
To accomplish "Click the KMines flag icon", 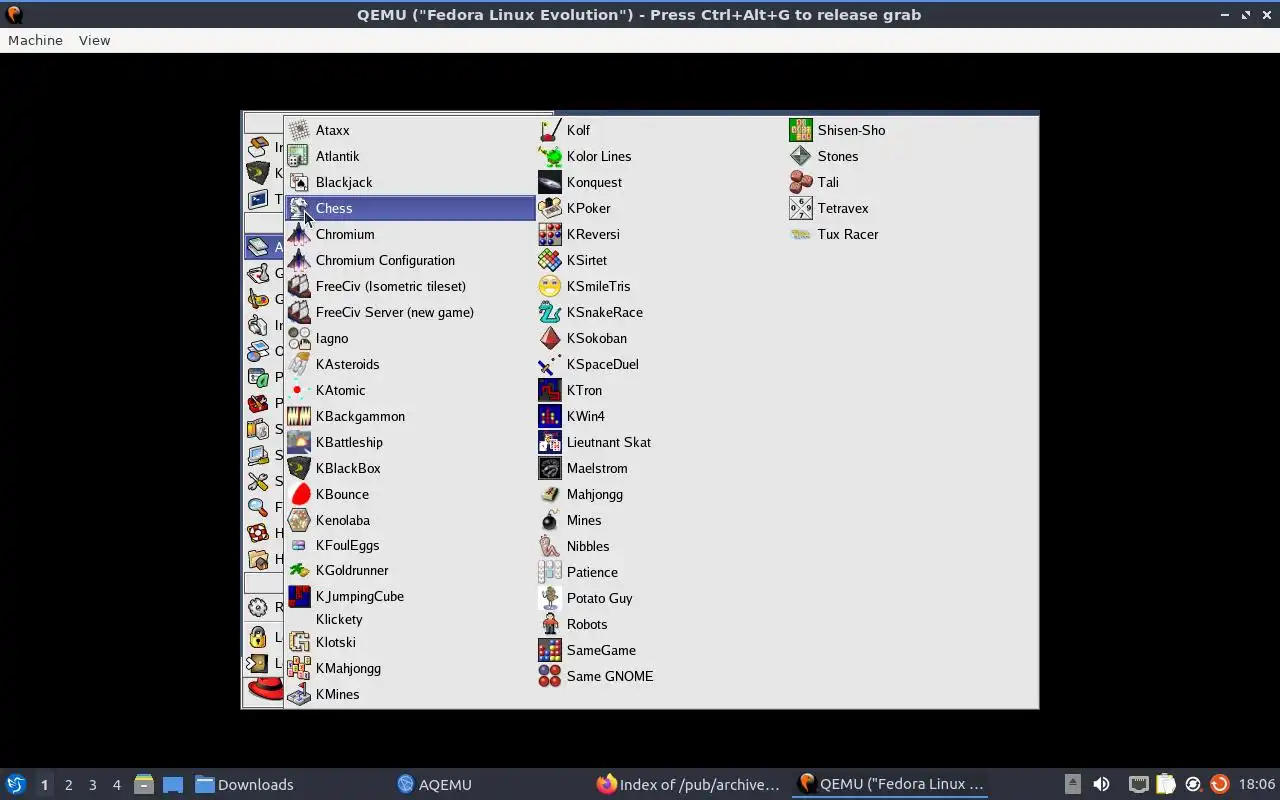I will (298, 694).
